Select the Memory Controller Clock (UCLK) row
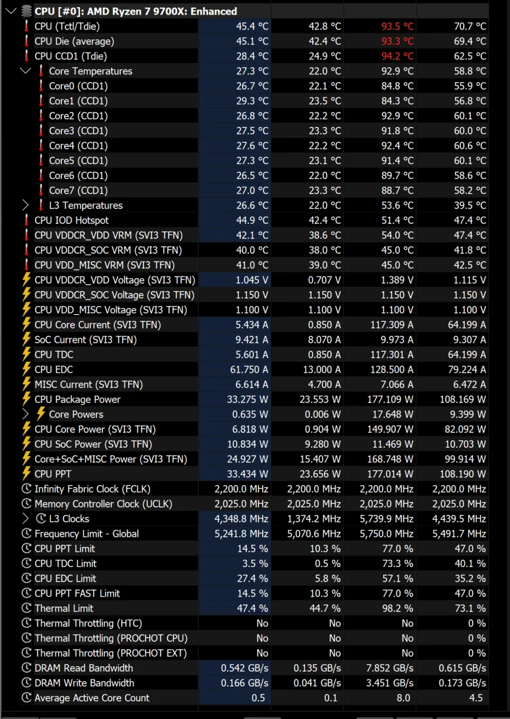 click(x=255, y=504)
